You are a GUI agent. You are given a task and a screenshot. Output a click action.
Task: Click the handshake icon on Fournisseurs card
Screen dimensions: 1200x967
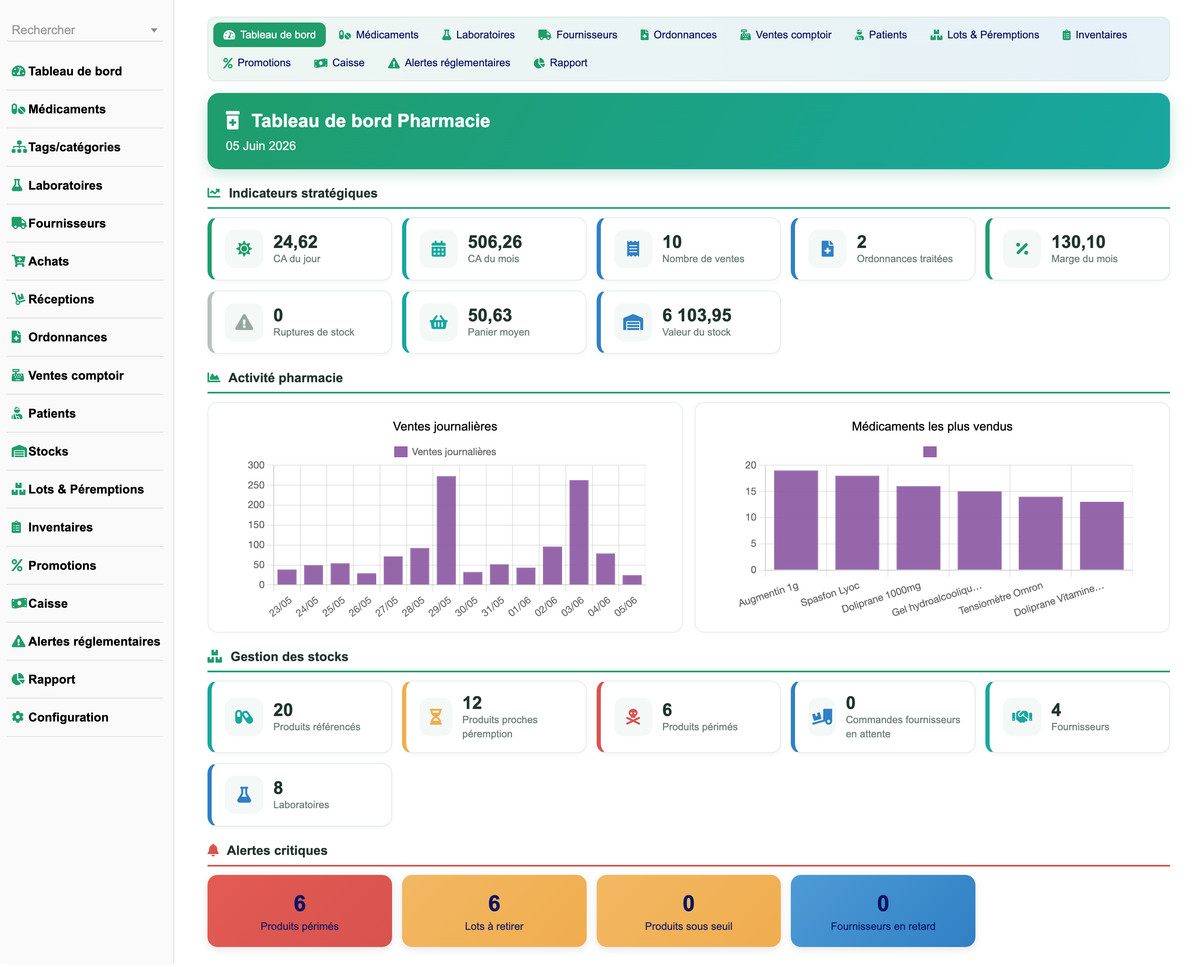(1021, 717)
